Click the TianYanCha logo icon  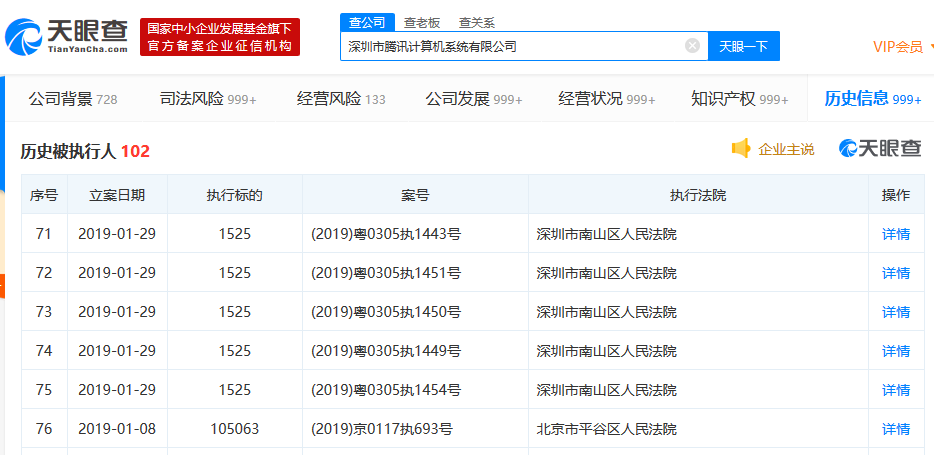tap(23, 38)
